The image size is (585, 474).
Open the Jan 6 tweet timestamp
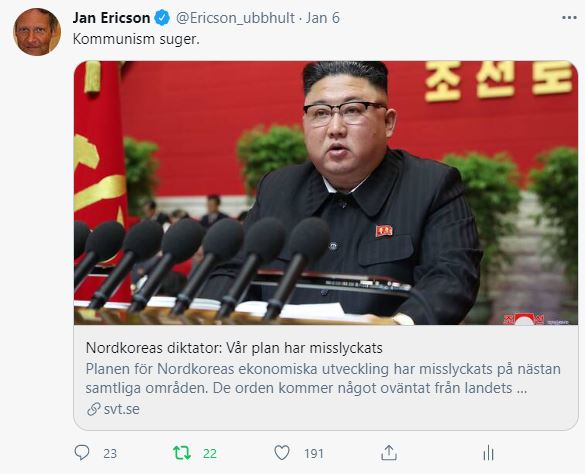(323, 18)
